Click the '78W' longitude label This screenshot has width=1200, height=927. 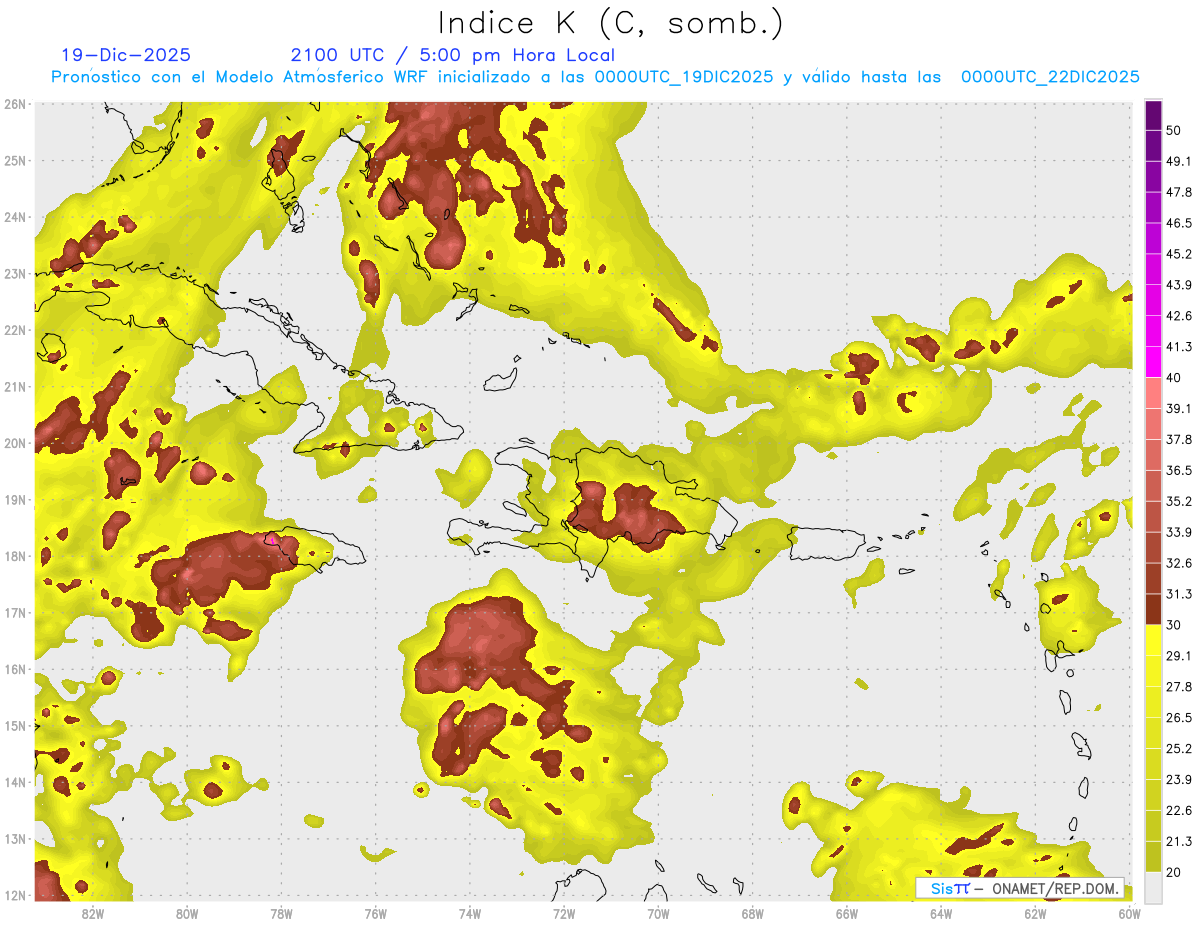tap(282, 913)
